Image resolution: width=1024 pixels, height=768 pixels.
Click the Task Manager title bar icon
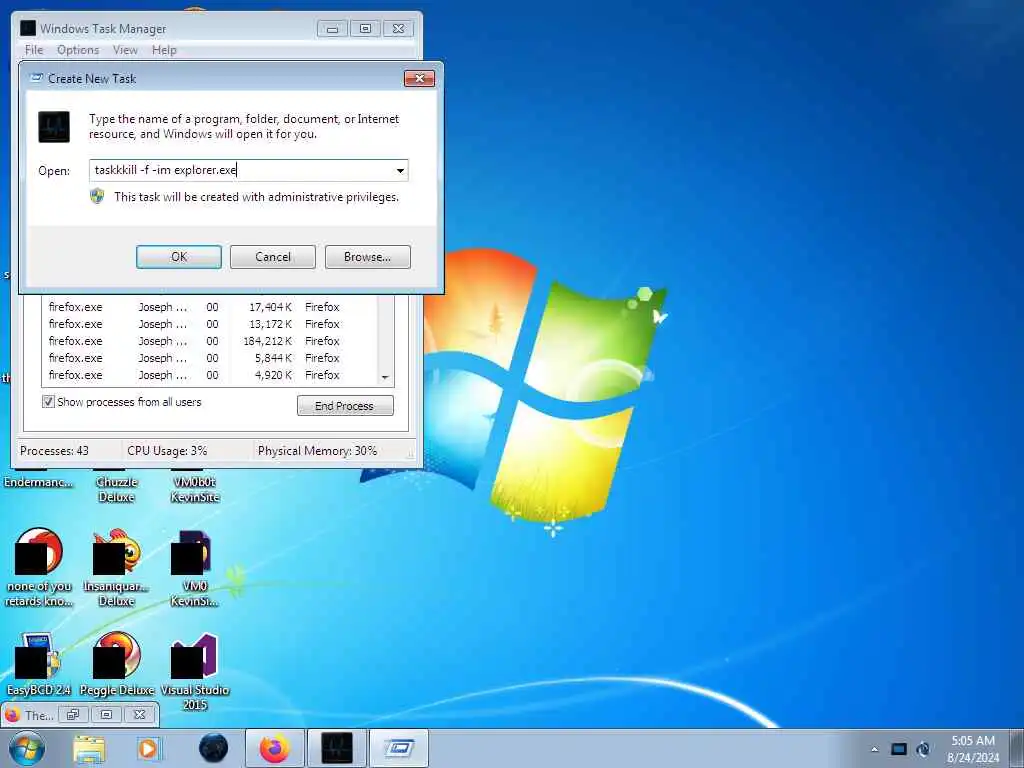click(28, 28)
